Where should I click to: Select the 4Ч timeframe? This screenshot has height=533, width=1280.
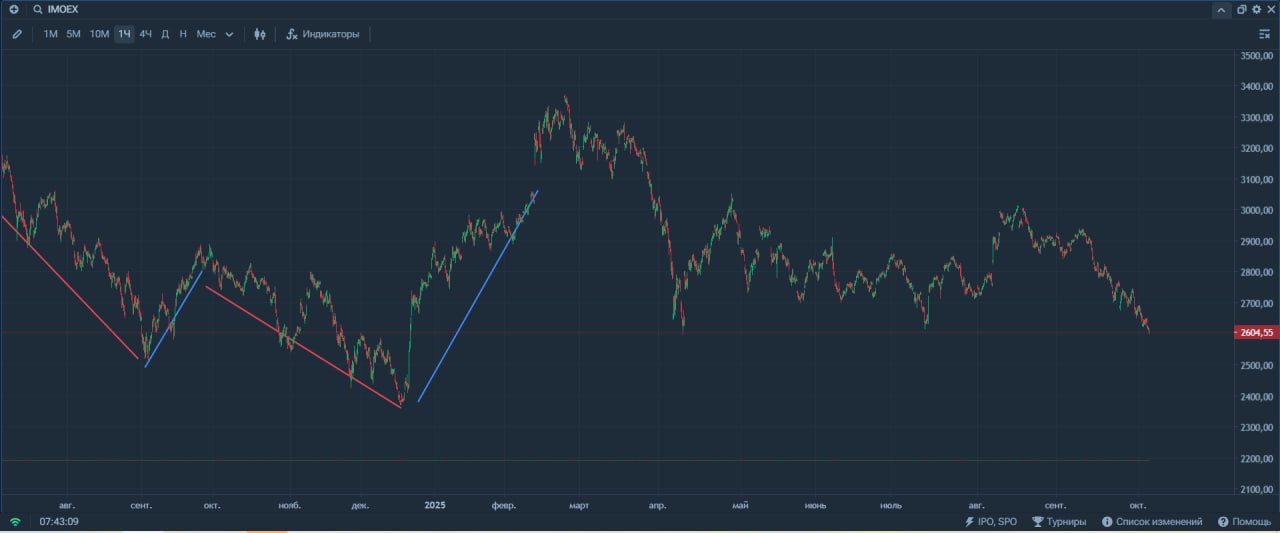coord(146,34)
